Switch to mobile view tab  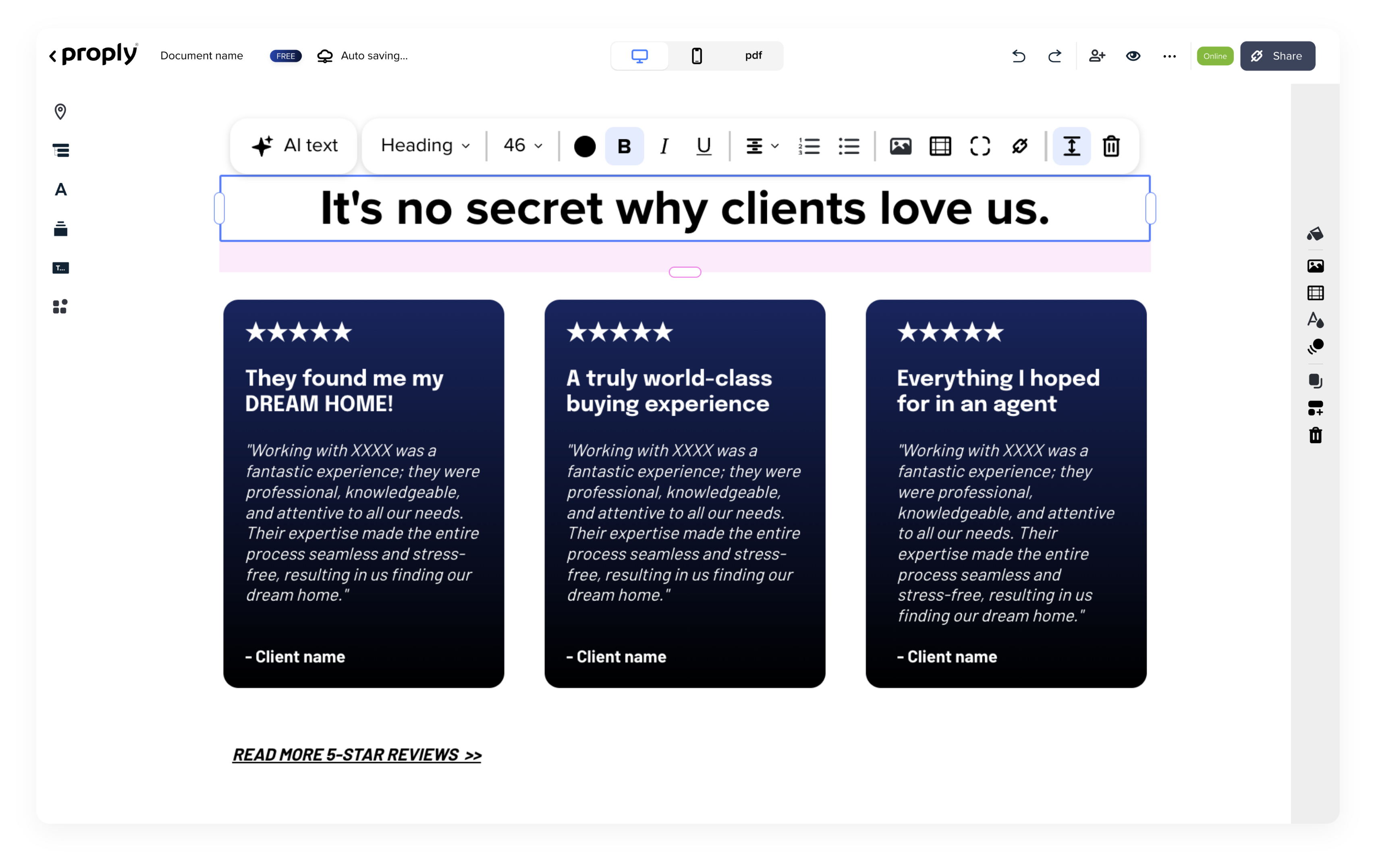click(697, 56)
